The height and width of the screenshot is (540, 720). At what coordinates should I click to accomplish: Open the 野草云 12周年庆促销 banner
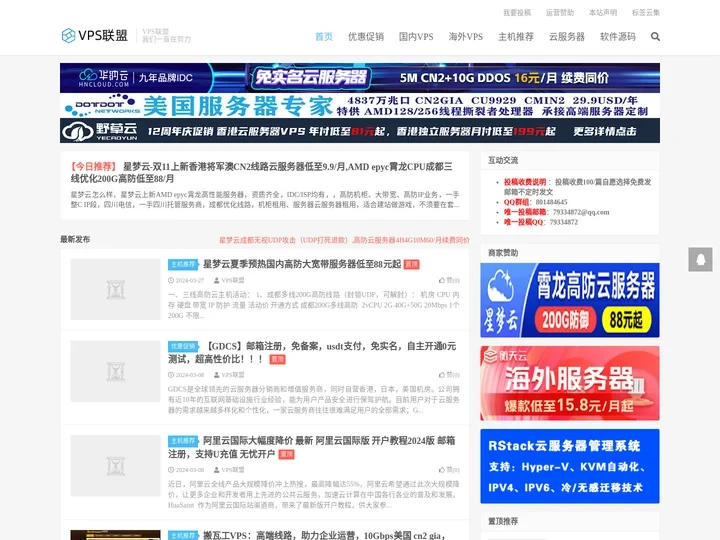coord(360,131)
